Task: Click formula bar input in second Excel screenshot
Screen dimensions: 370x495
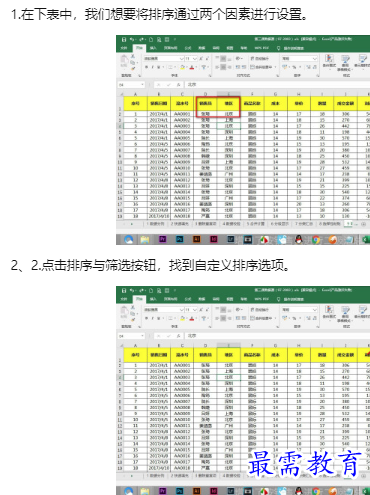Action: 277,336
